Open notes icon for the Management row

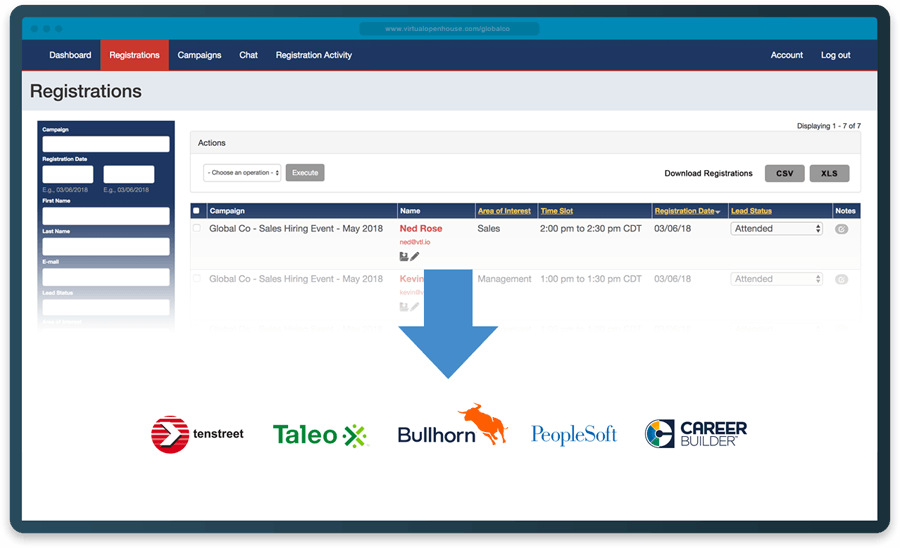[841, 279]
